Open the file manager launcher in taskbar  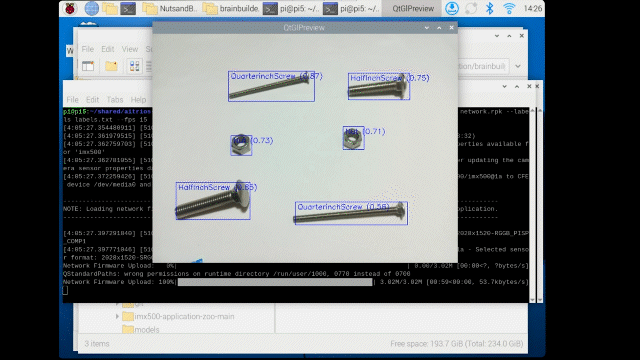click(110, 9)
